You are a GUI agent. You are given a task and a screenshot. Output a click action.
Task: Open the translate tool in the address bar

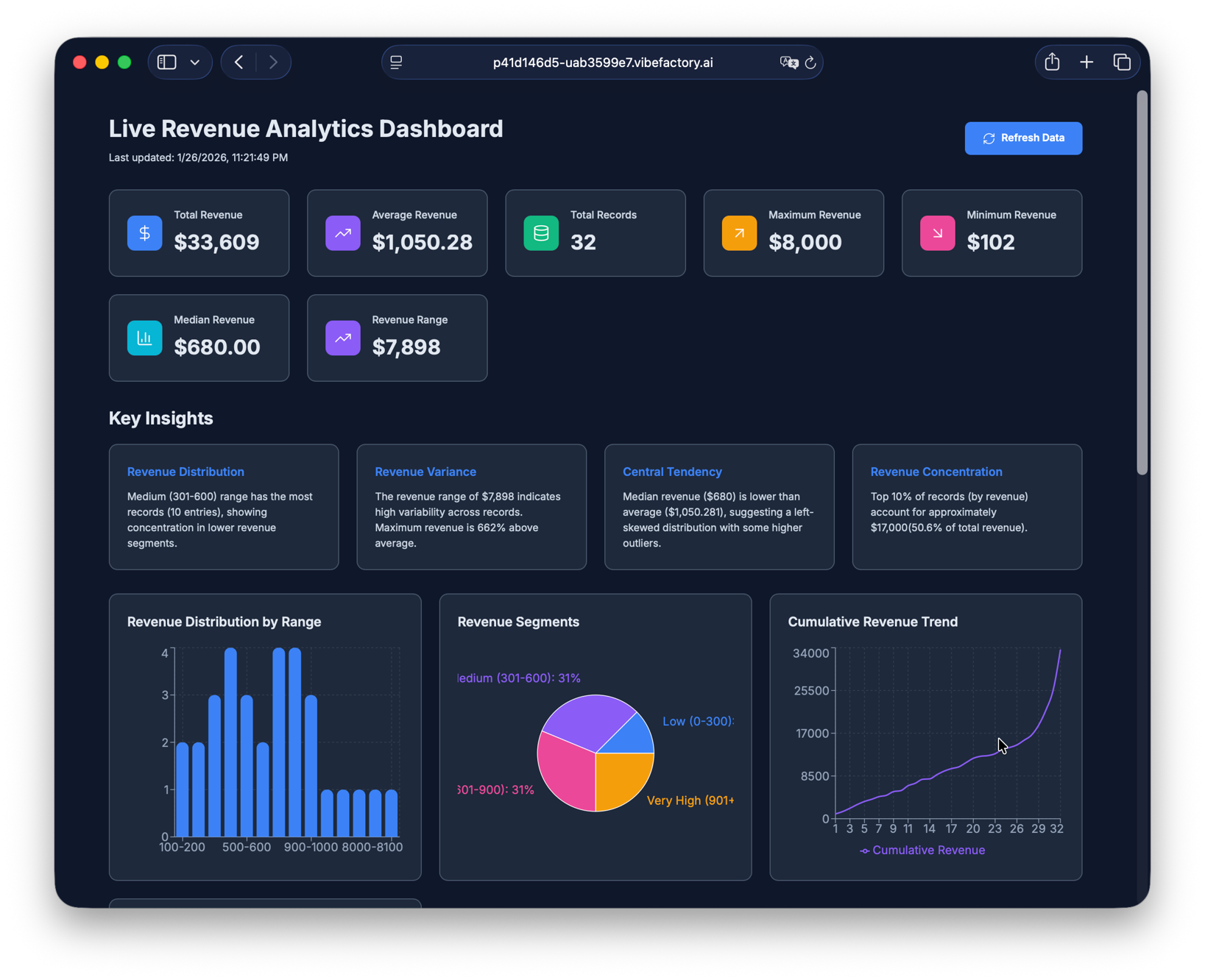tap(788, 63)
